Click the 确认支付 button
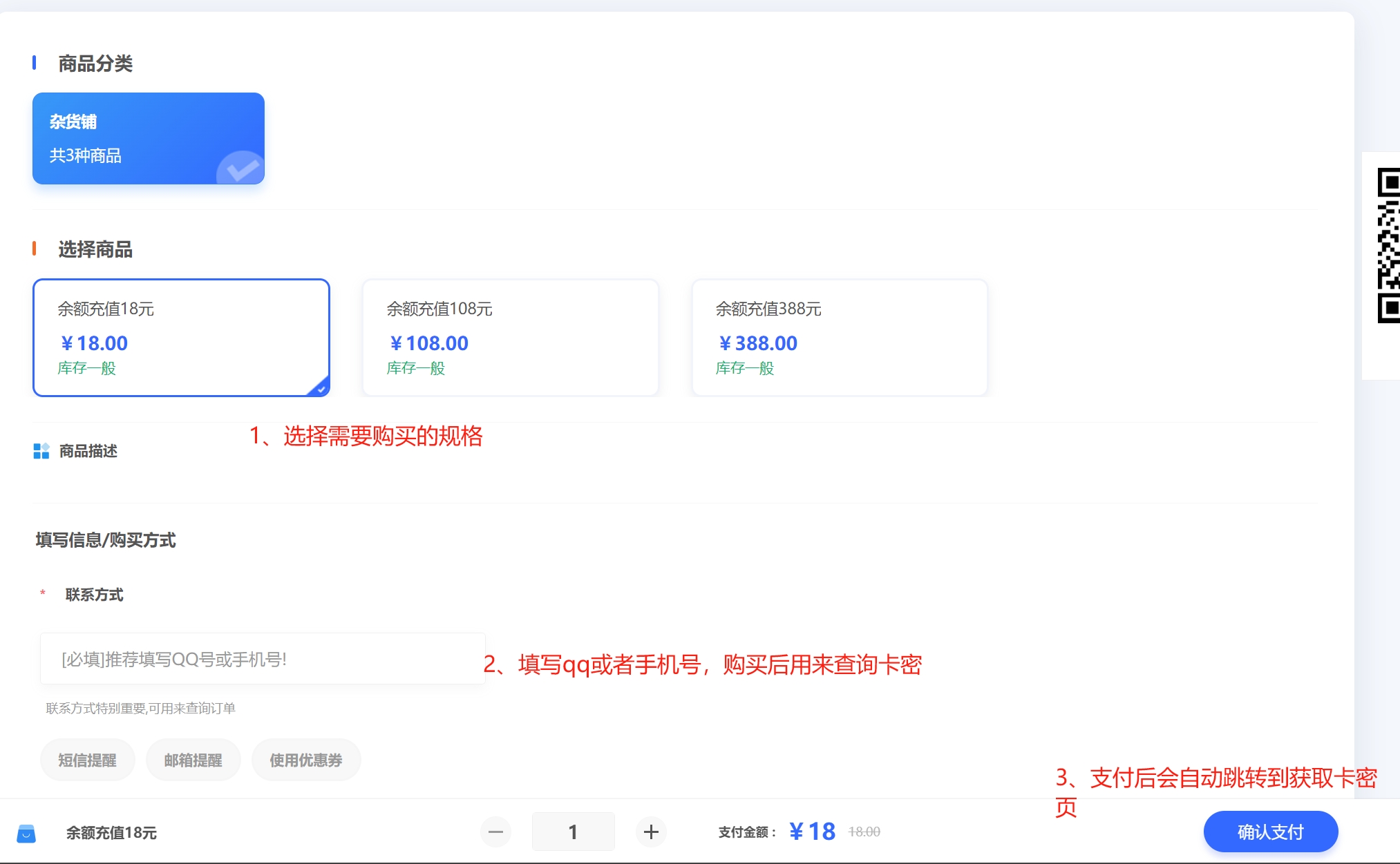The image size is (1400, 864). [x=1270, y=832]
